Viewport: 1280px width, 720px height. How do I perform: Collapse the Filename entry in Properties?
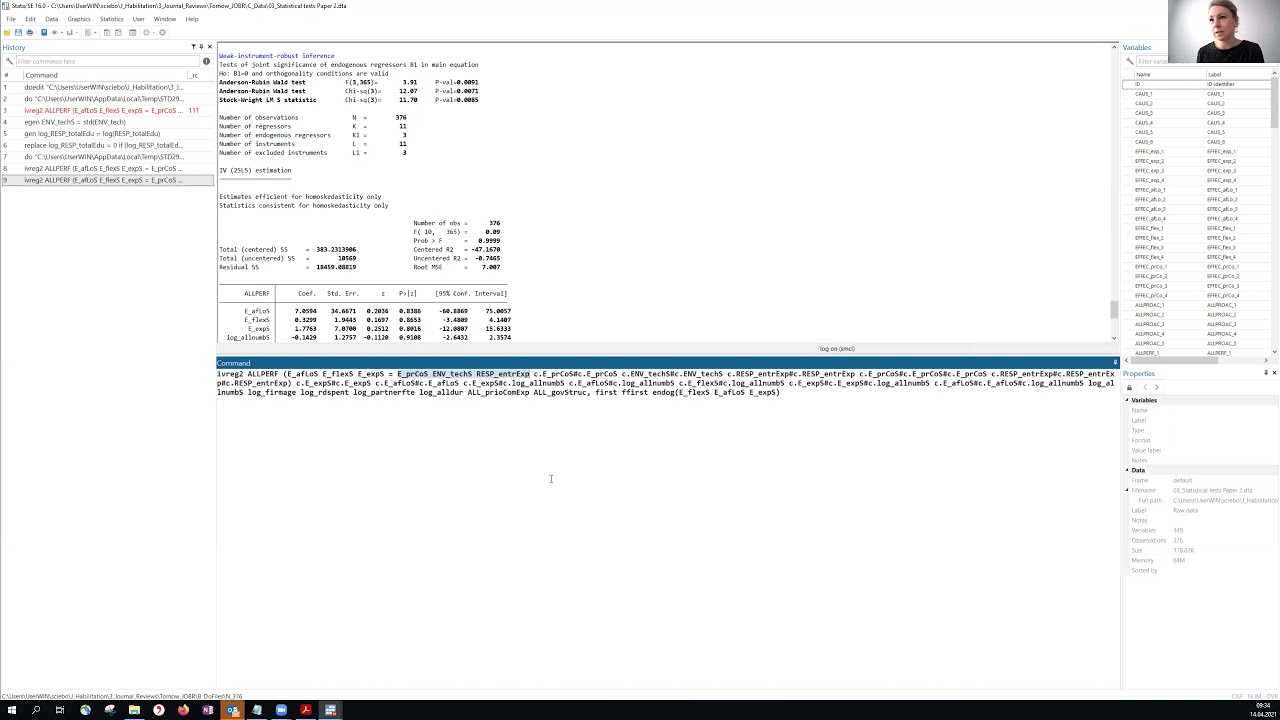[1128, 490]
